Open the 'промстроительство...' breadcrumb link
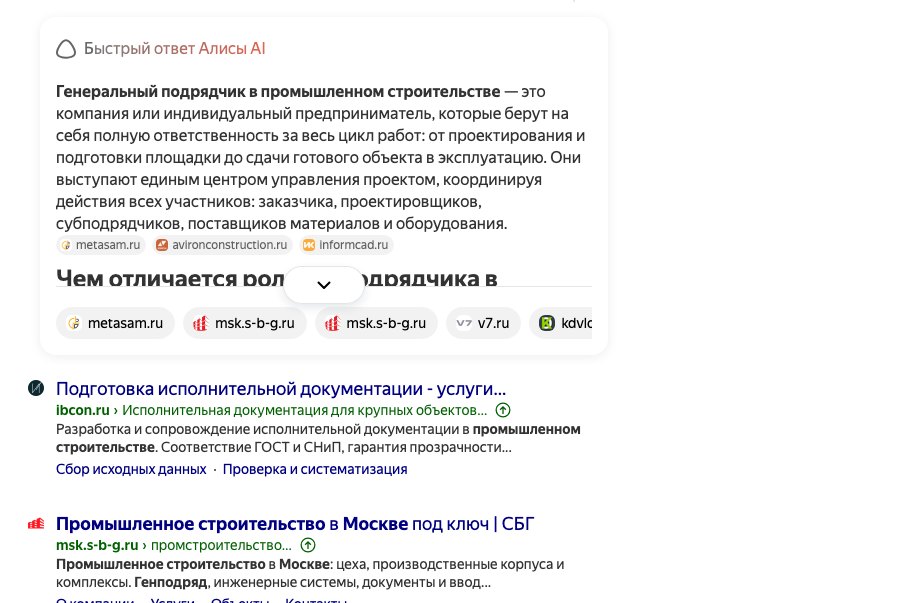The width and height of the screenshot is (900, 603). (x=221, y=545)
